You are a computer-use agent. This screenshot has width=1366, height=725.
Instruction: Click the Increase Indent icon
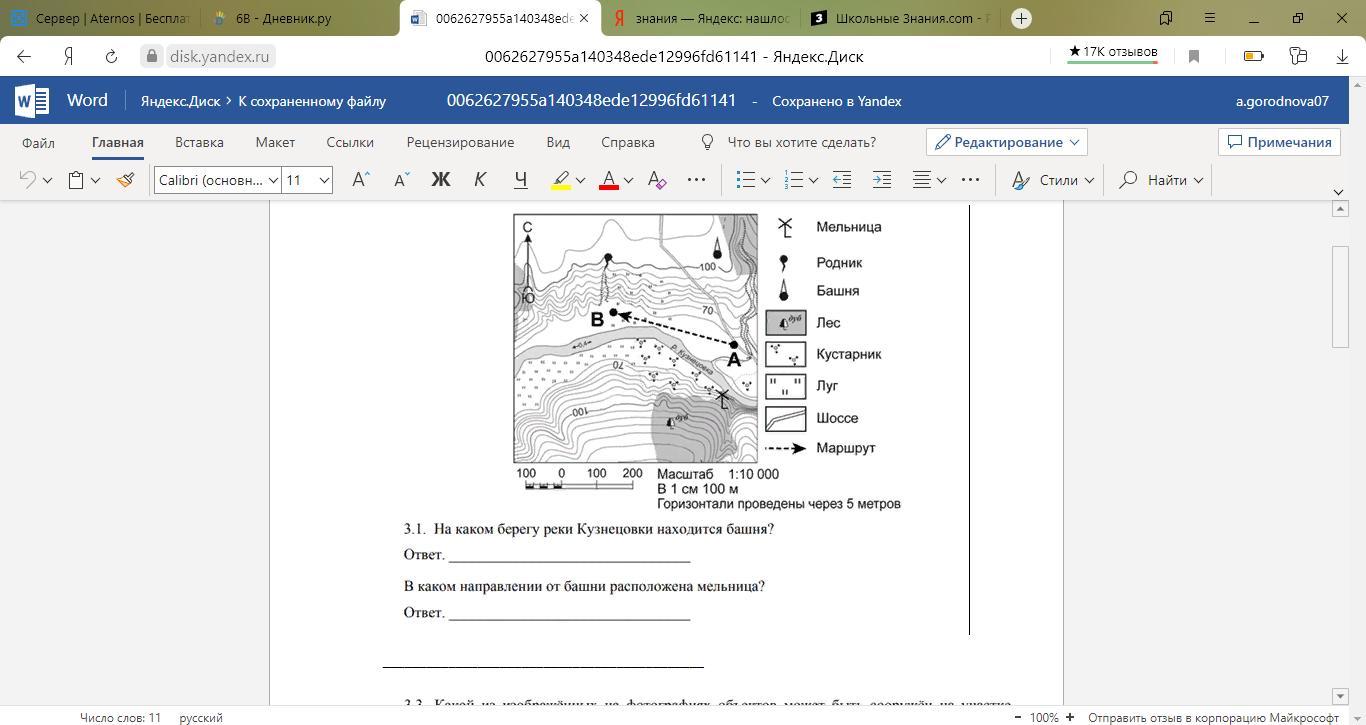(881, 180)
